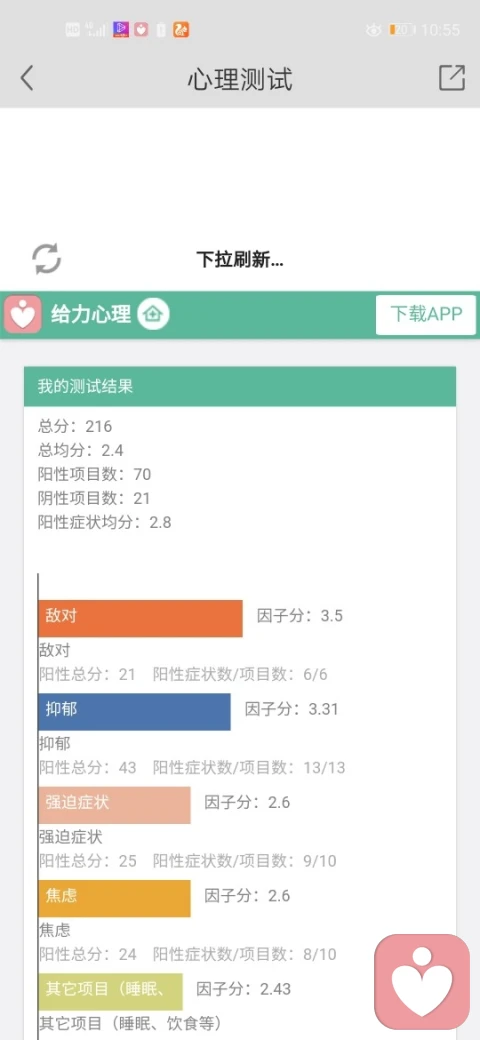The height and width of the screenshot is (1040, 480).
Task: Go back using the top-left arrow
Action: coord(27,78)
